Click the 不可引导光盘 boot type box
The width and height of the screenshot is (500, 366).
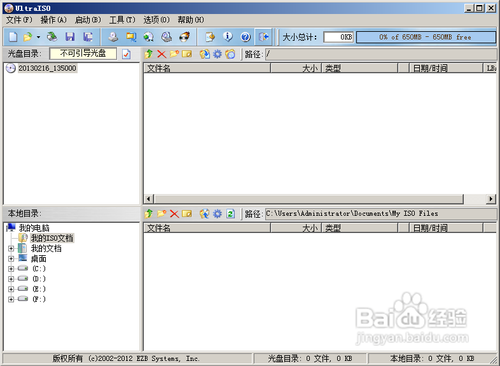coord(83,53)
